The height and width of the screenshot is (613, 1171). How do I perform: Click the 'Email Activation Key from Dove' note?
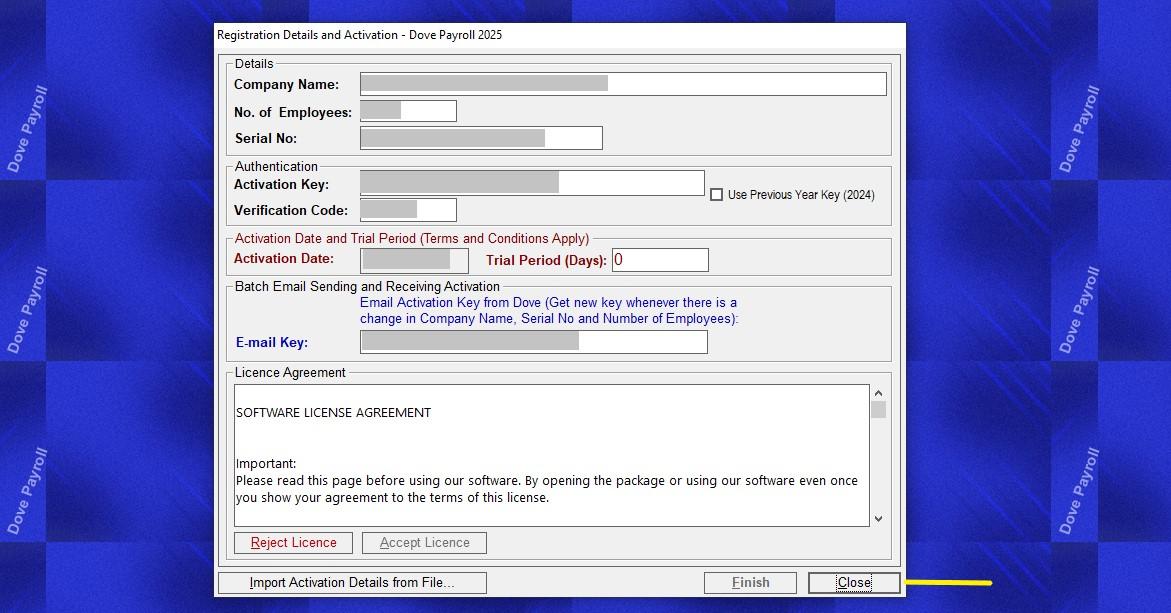[x=549, y=311]
